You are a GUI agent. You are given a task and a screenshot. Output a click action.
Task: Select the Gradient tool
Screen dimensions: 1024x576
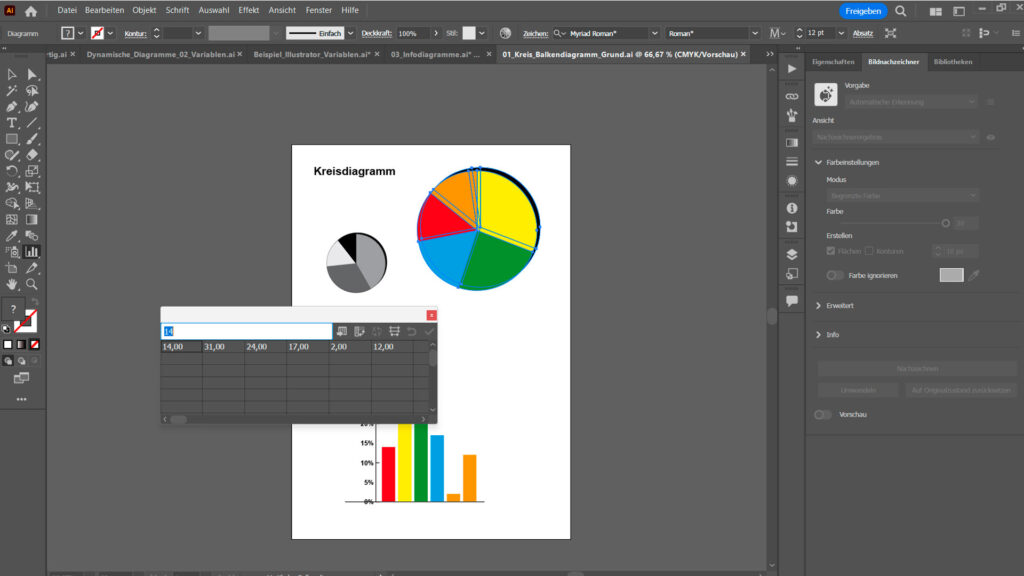click(x=32, y=219)
